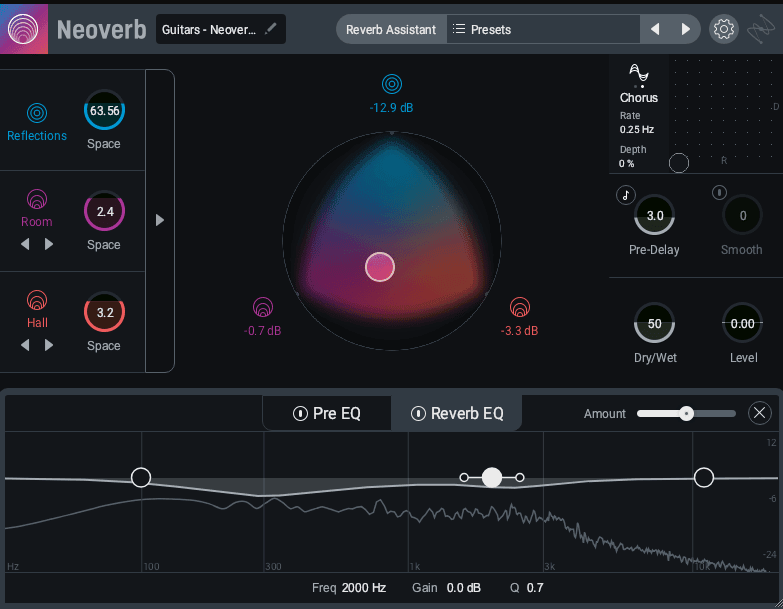Click Gain value 0.0 dB

point(464,588)
